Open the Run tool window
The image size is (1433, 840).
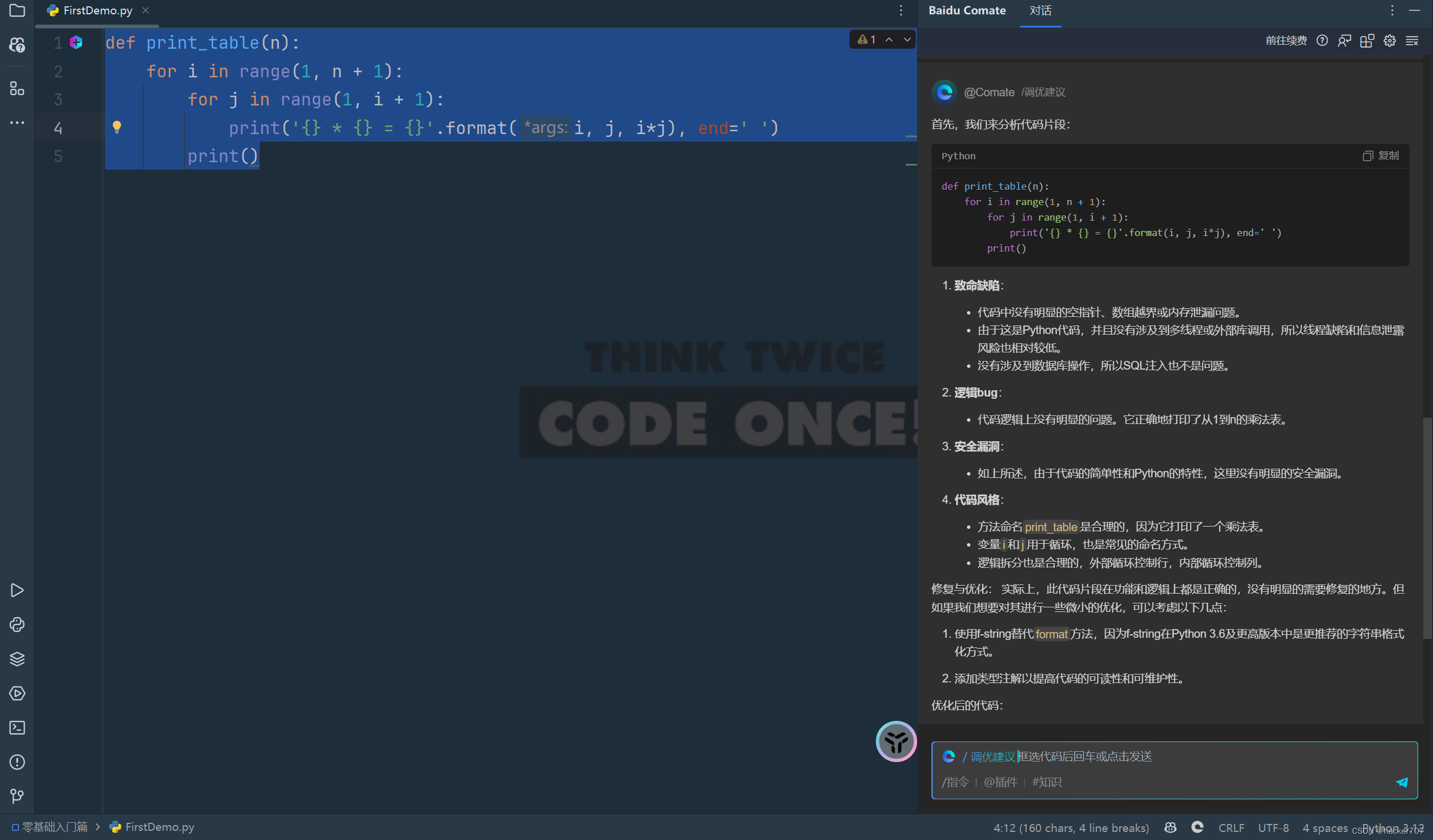[x=17, y=590]
